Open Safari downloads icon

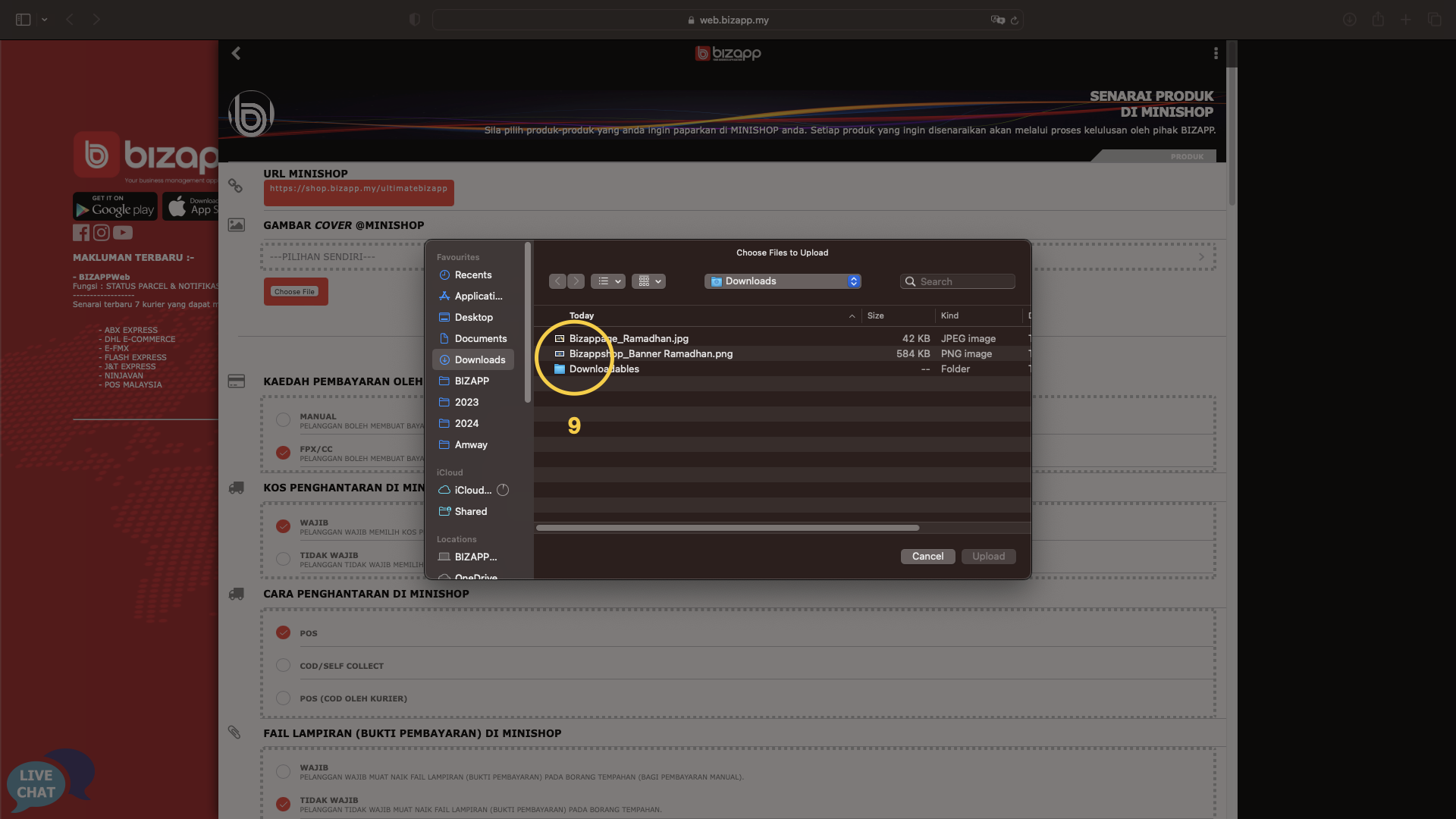click(1350, 20)
